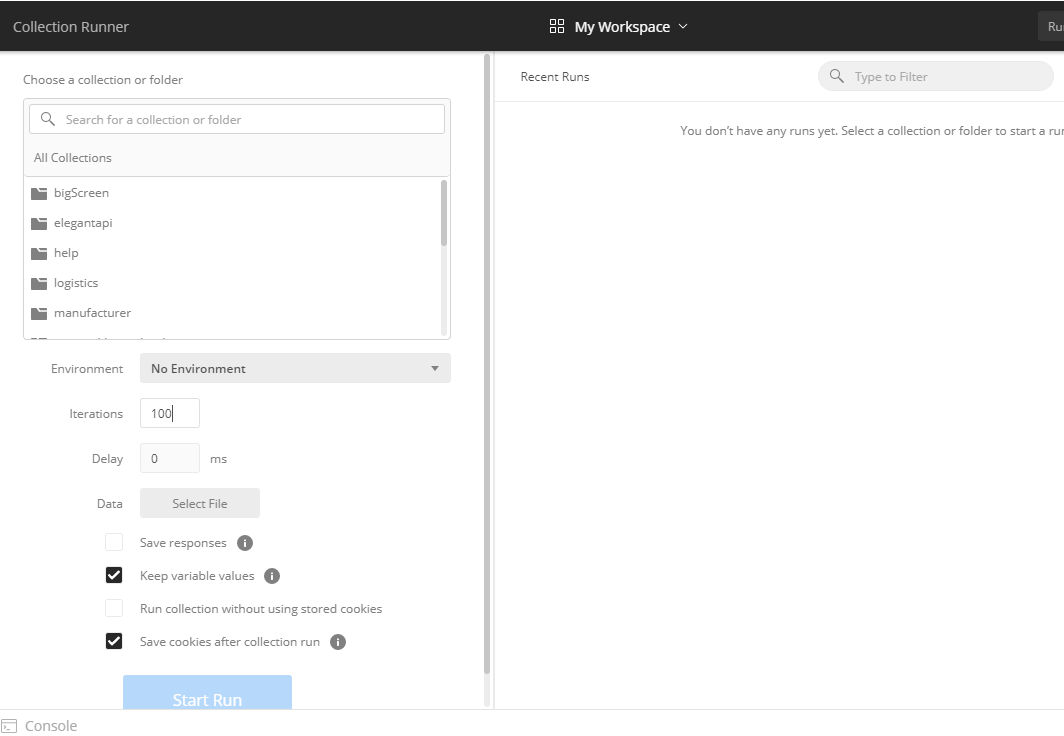Click the workspace grid icon

556,26
